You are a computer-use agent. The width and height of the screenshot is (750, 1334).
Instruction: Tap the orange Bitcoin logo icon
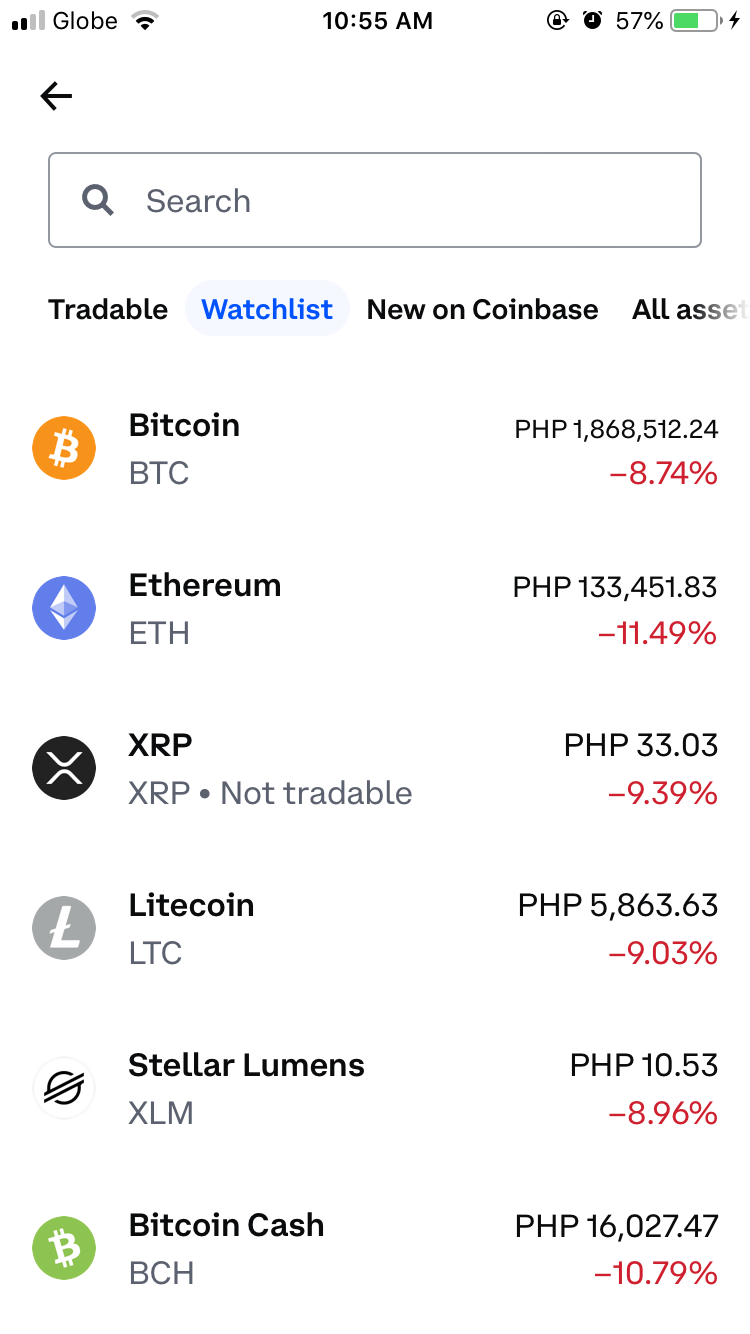pyautogui.click(x=64, y=448)
